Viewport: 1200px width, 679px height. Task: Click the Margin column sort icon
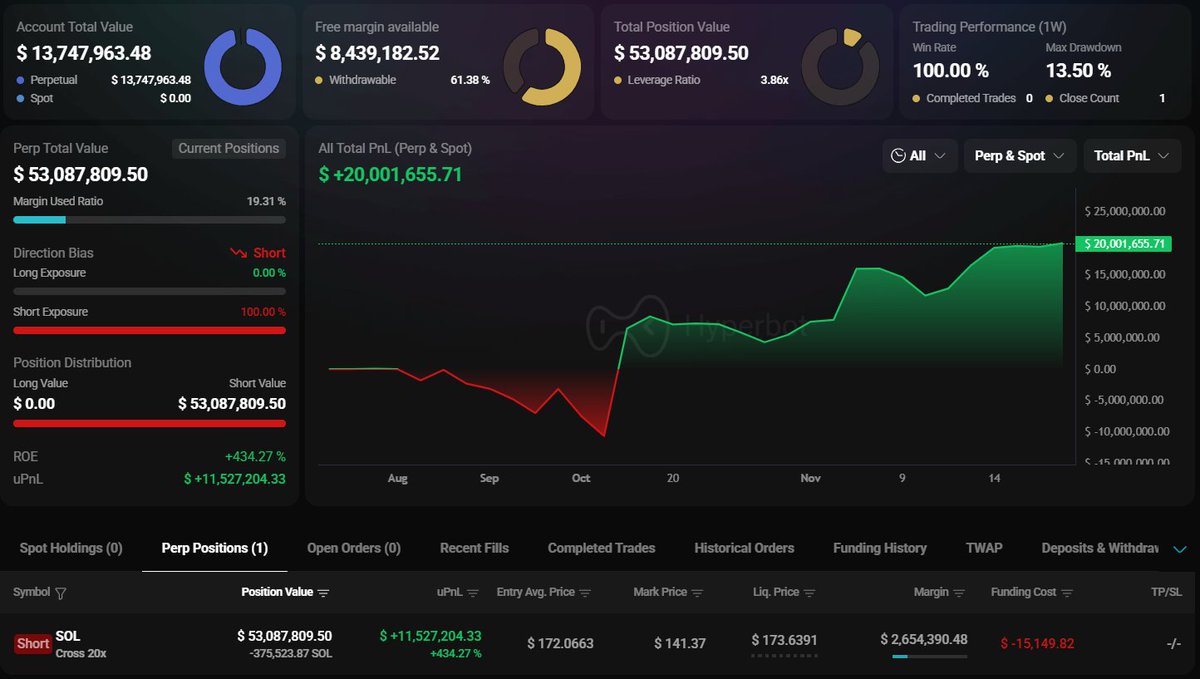point(959,593)
